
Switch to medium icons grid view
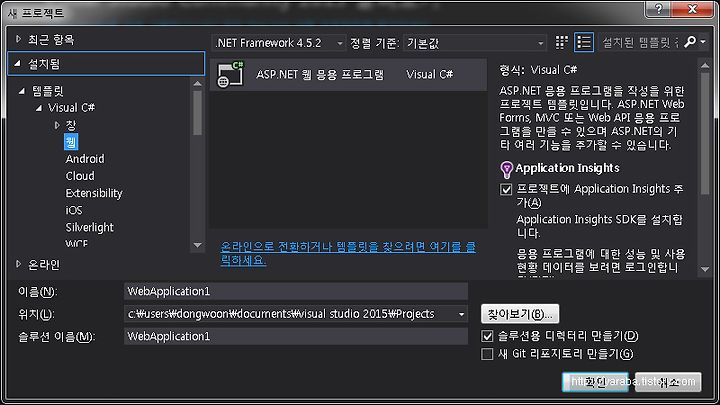point(562,42)
